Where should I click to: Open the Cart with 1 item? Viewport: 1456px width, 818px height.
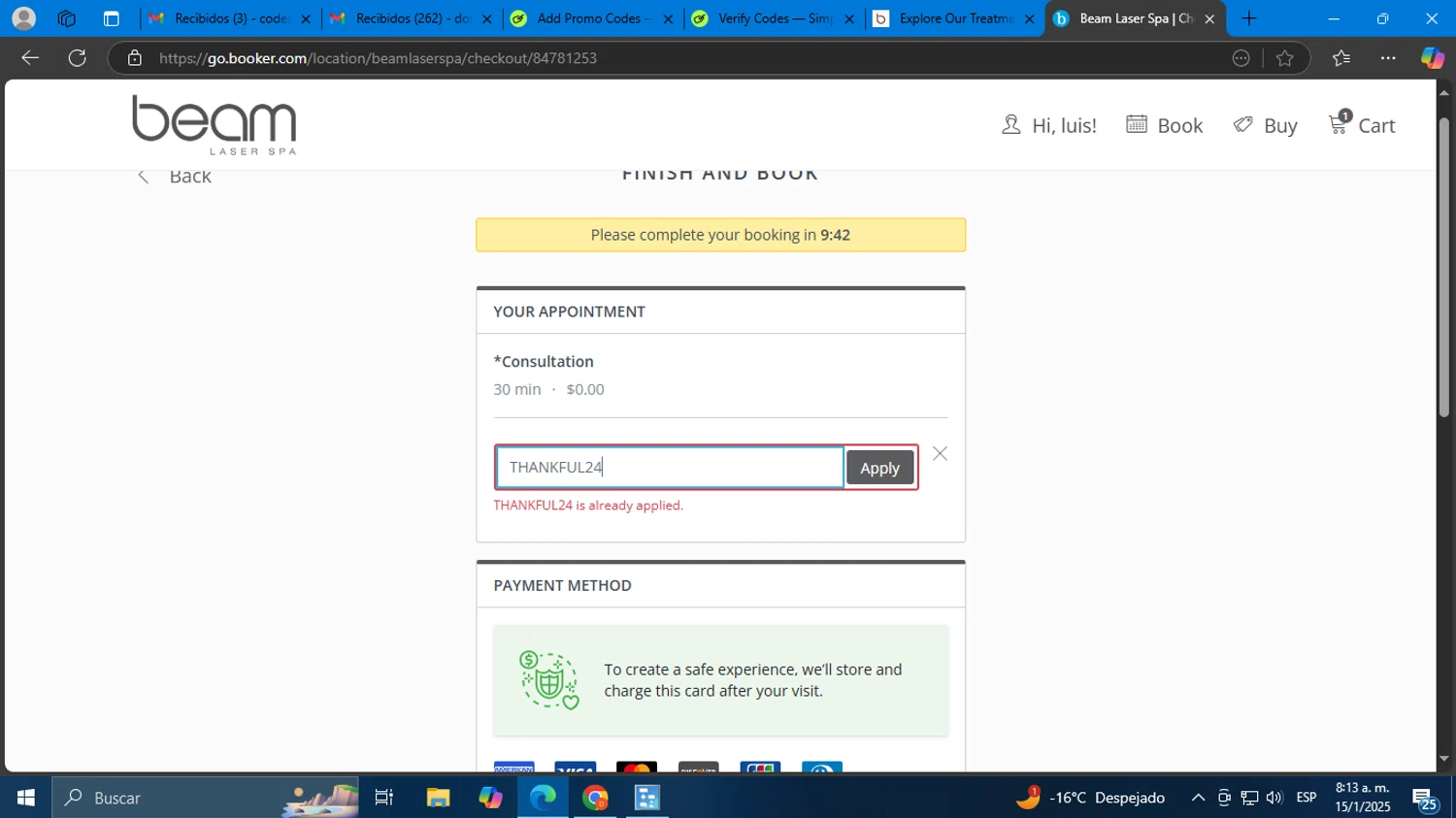tap(1362, 124)
